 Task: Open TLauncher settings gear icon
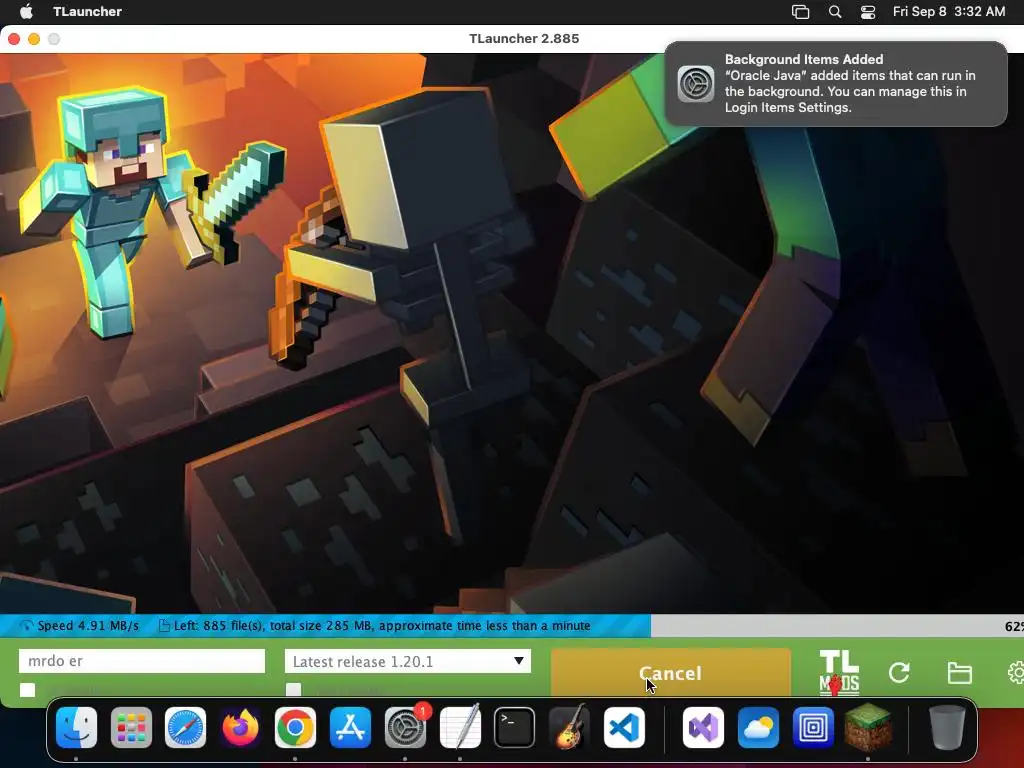(x=1016, y=673)
